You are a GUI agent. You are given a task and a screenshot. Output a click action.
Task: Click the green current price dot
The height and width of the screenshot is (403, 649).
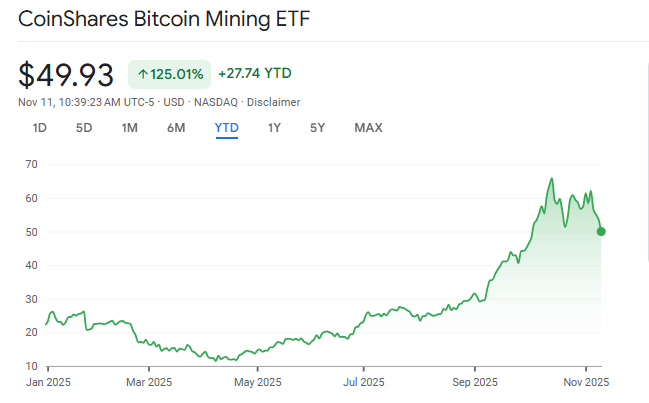click(601, 231)
